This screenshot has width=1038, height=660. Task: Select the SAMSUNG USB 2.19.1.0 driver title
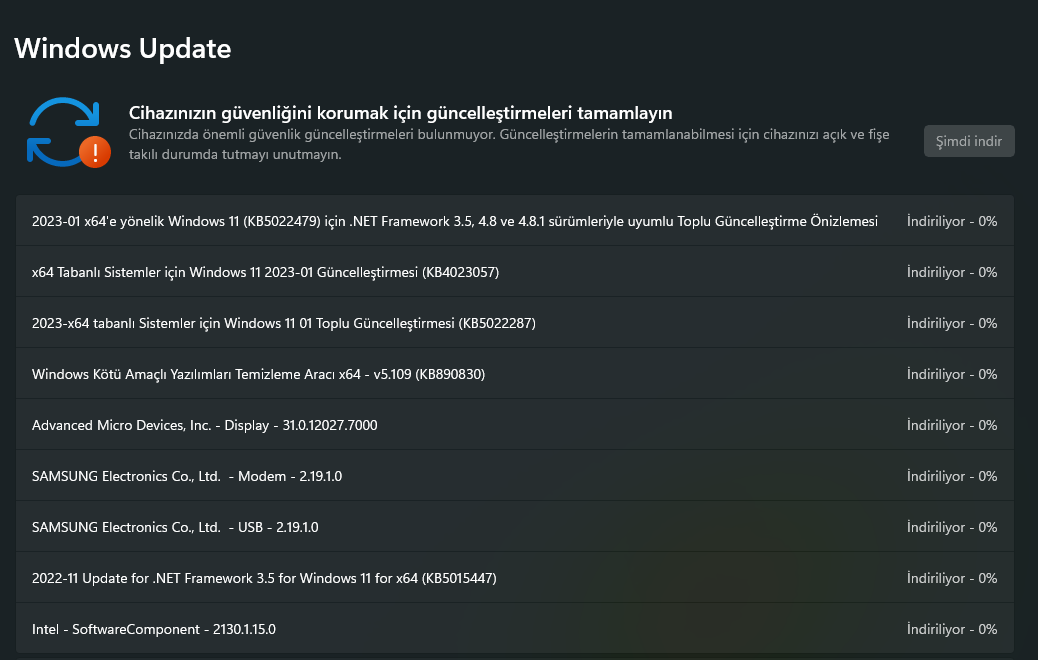[x=175, y=527]
